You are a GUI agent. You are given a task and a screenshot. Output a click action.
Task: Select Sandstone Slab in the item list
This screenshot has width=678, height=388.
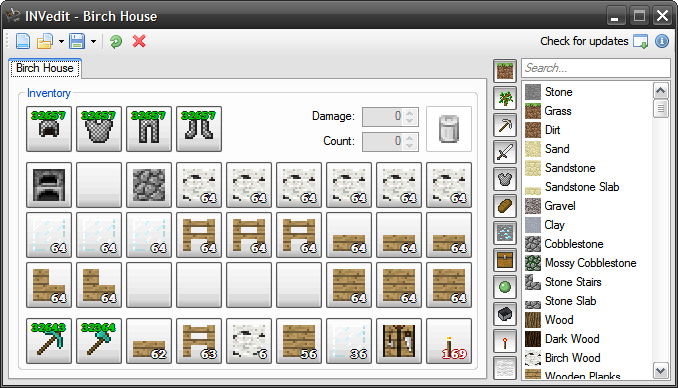point(588,187)
